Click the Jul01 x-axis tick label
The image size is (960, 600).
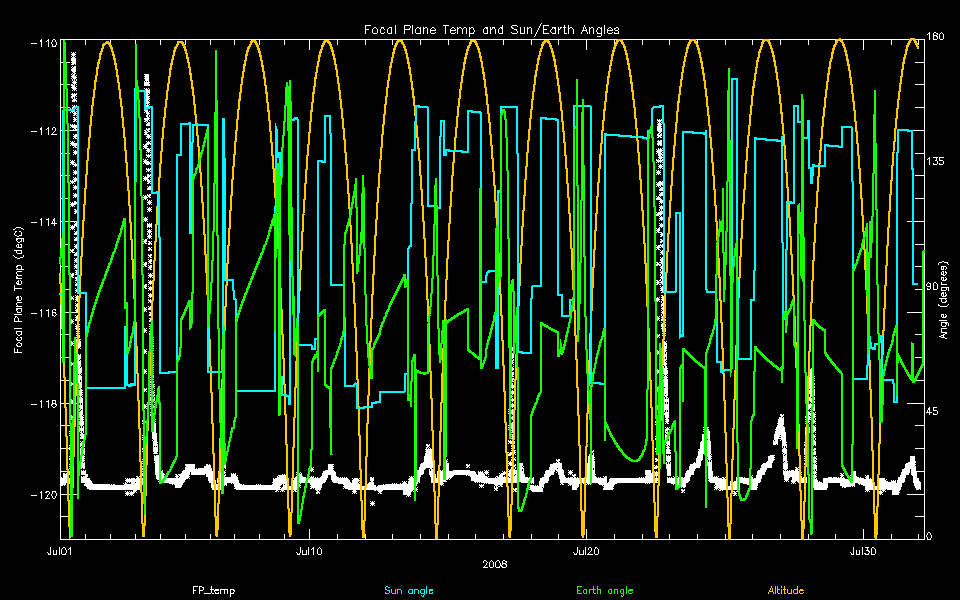click(x=59, y=552)
